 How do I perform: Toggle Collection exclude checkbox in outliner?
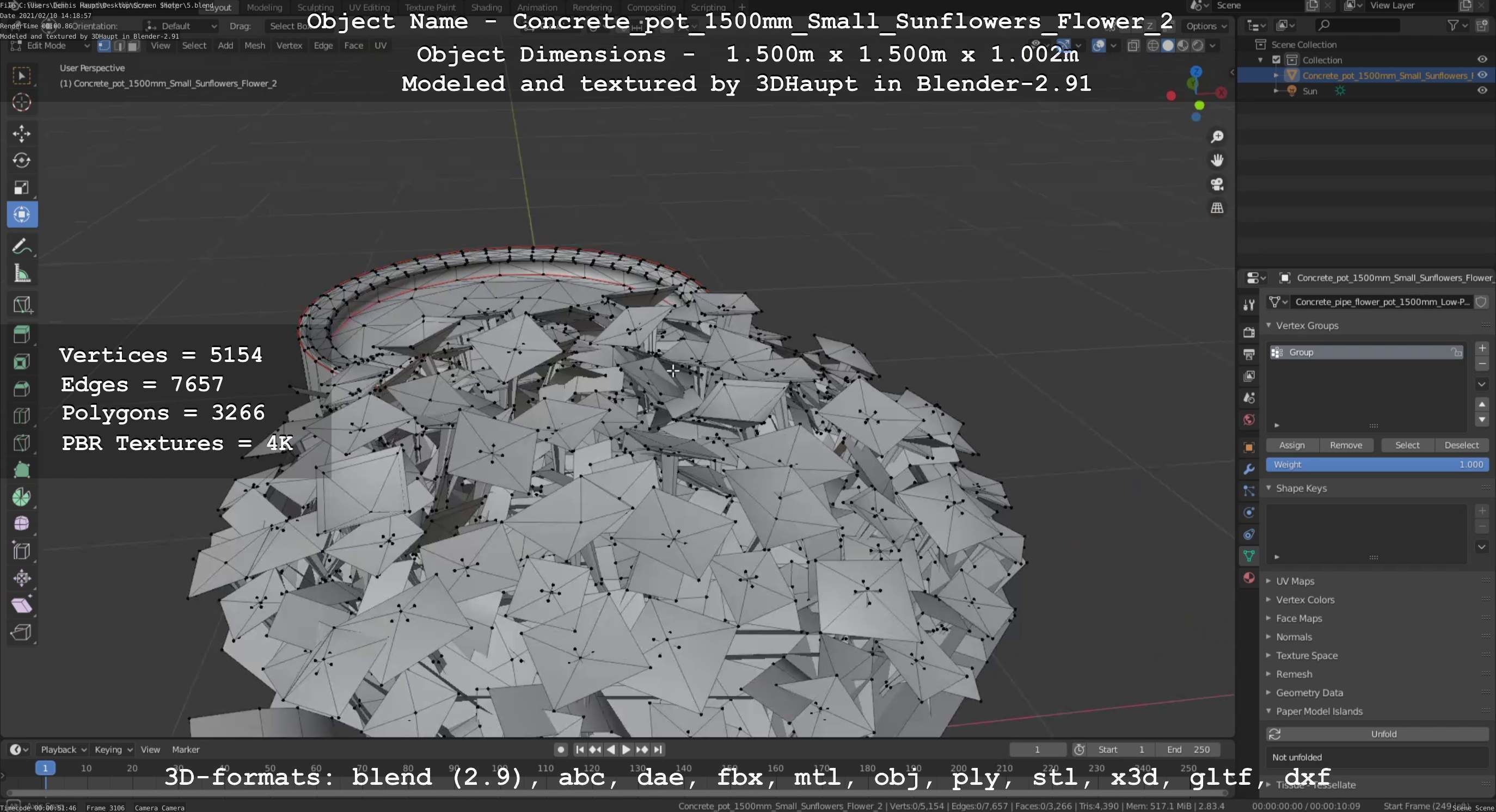pyautogui.click(x=1276, y=60)
